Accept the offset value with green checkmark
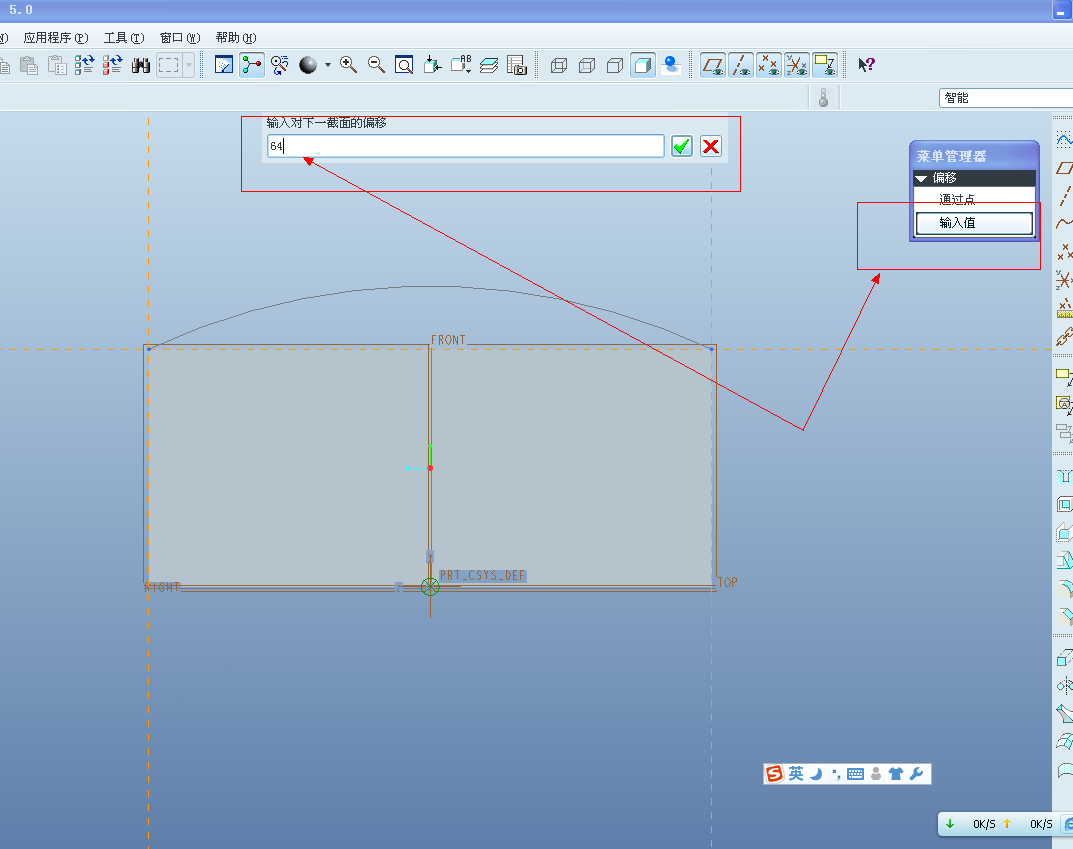 coord(682,146)
